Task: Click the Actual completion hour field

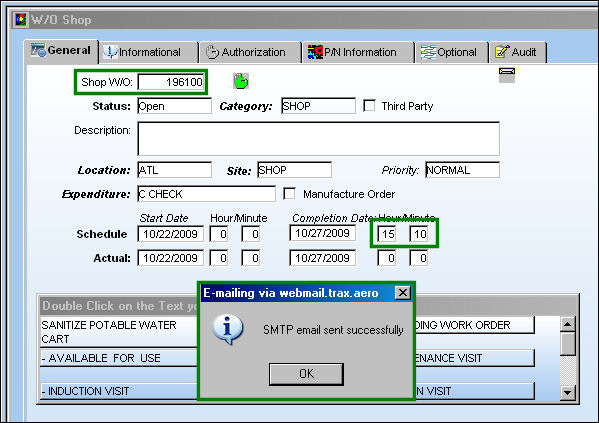Action: tap(387, 258)
